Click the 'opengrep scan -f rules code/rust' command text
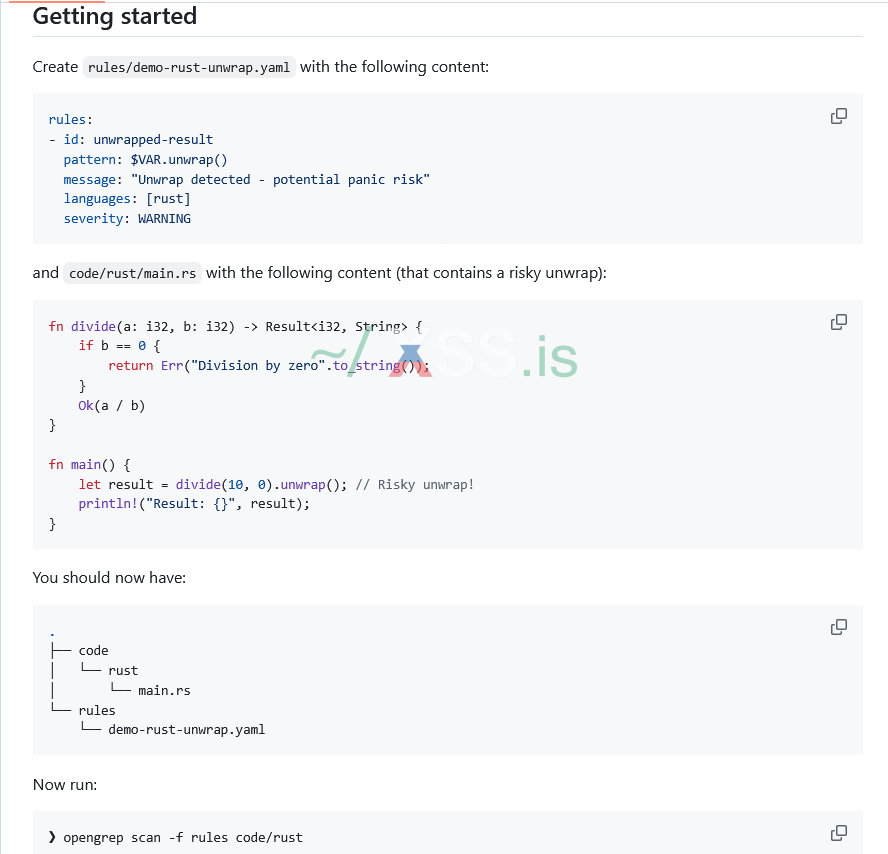This screenshot has height=854, width=888. pos(183,838)
